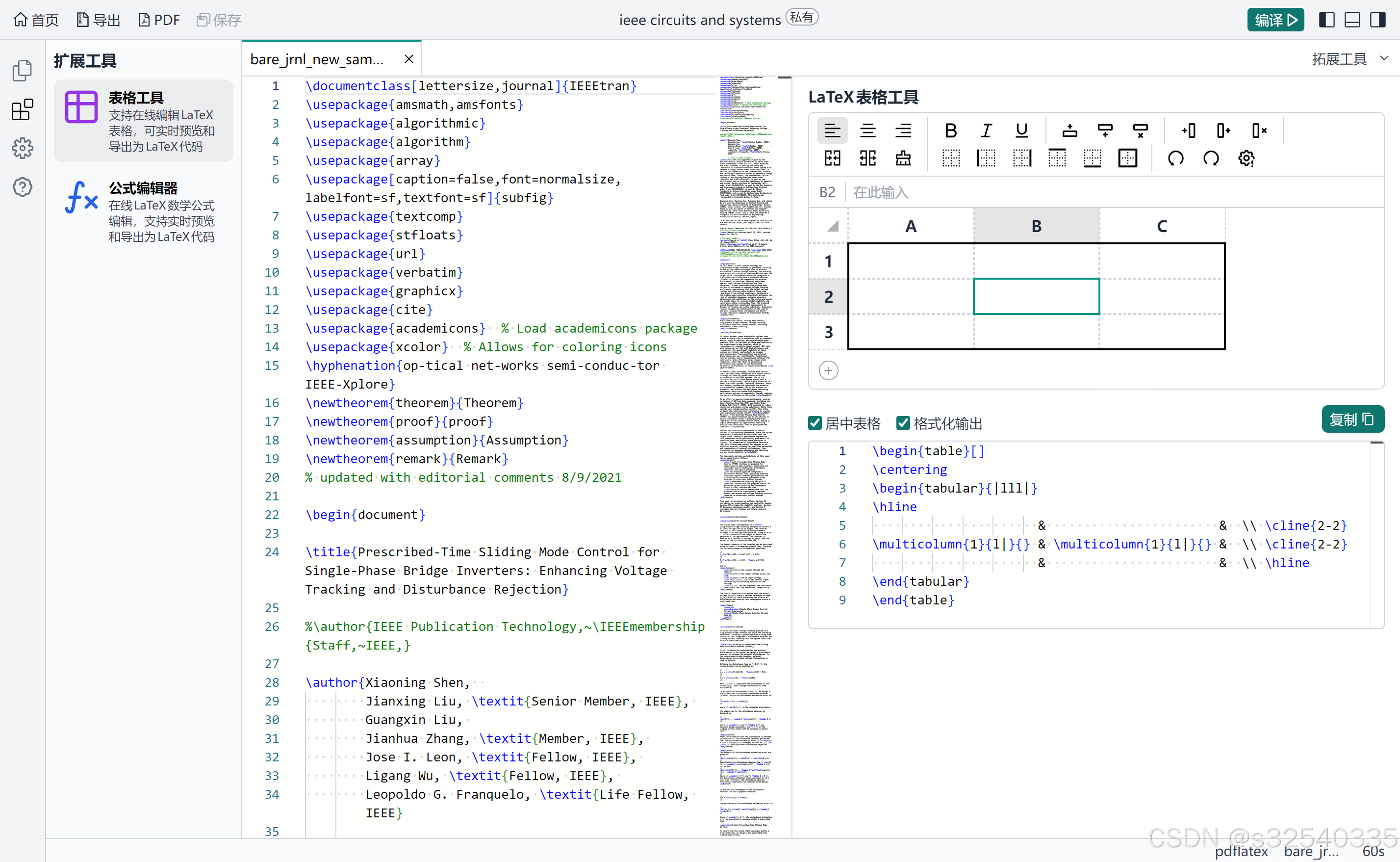Add a new table row with plus
Screen dimensions: 1400x862
coord(828,370)
